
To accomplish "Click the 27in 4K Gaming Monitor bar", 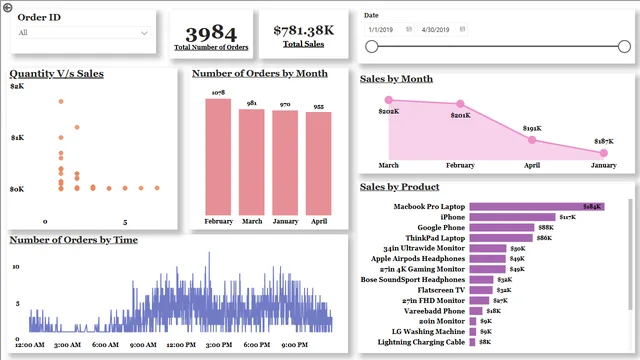I will (487, 269).
